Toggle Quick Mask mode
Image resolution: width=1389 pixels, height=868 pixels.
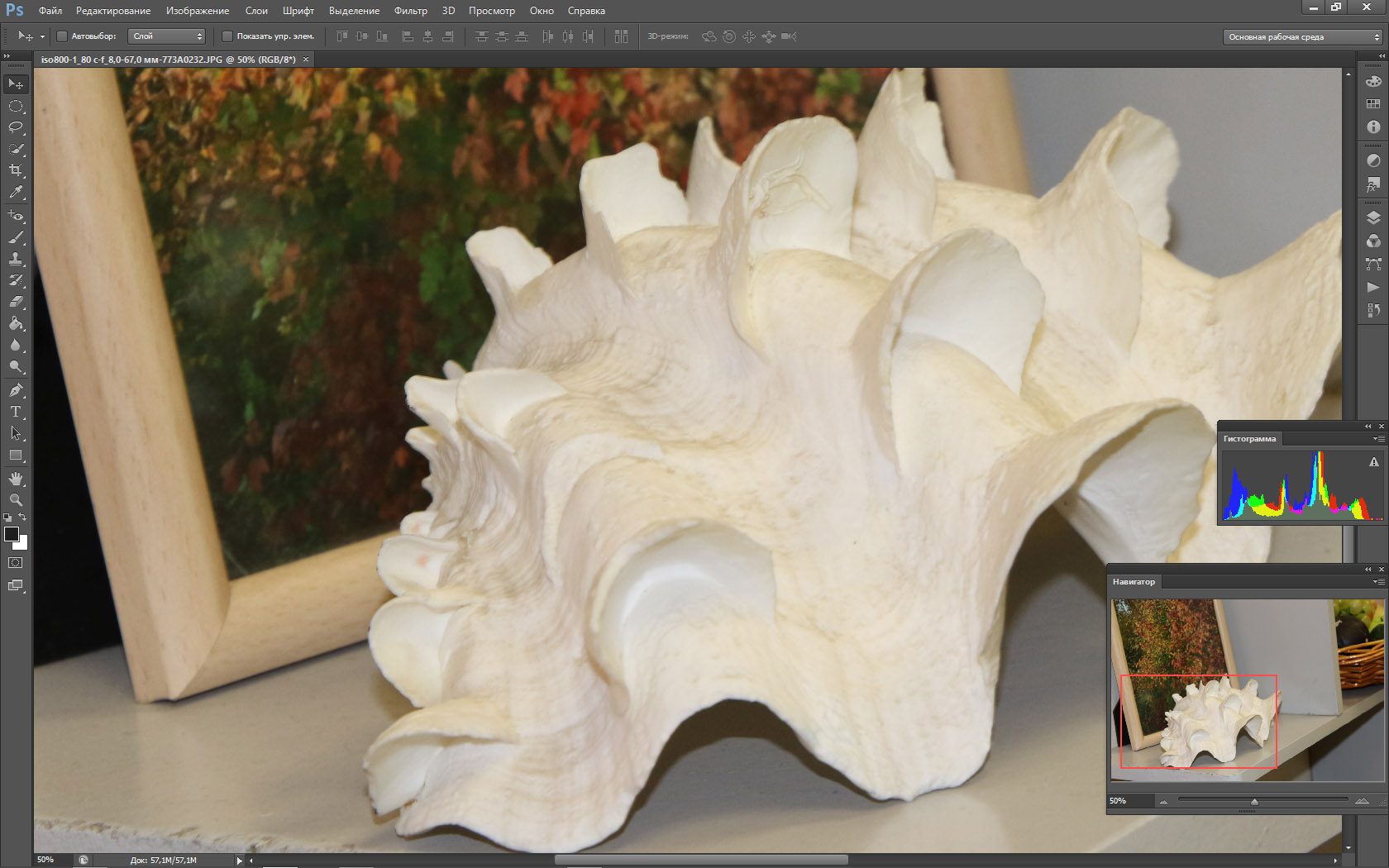tap(16, 563)
